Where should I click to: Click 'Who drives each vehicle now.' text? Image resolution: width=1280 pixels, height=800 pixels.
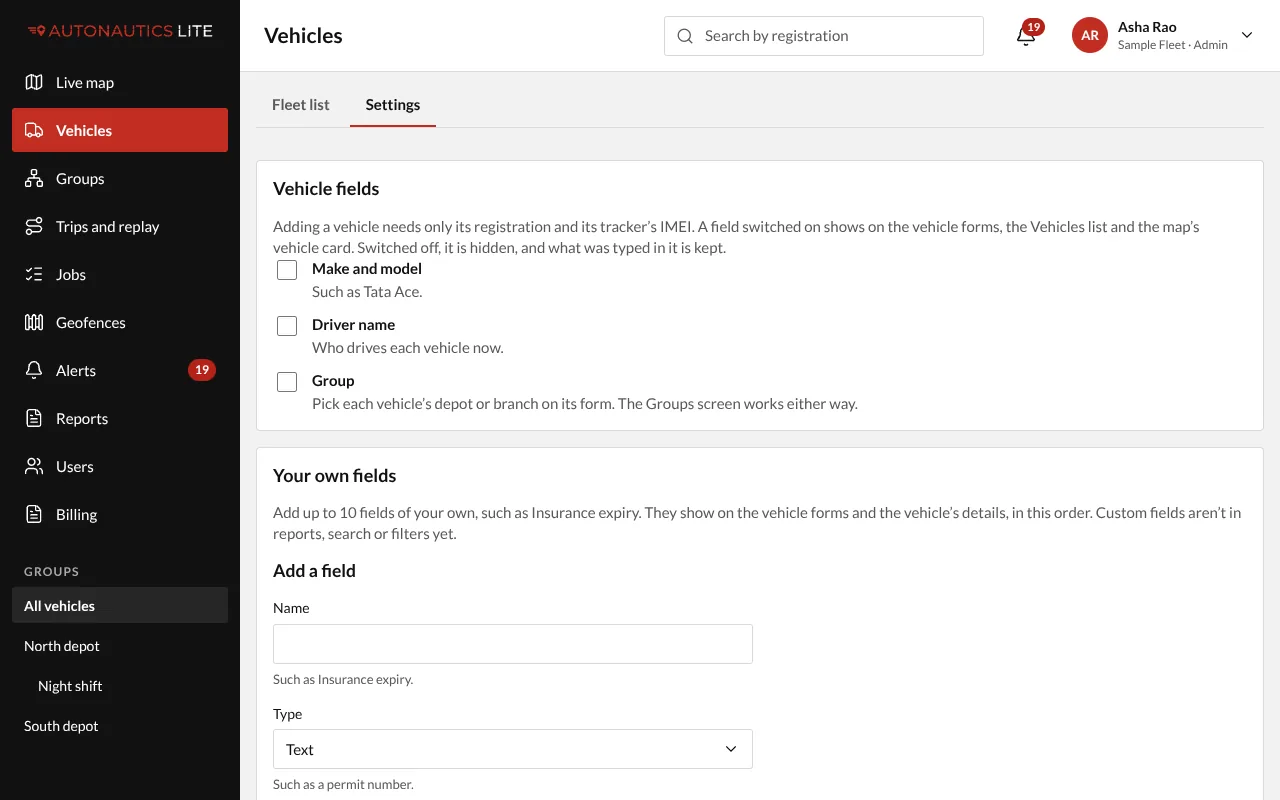pyautogui.click(x=408, y=348)
